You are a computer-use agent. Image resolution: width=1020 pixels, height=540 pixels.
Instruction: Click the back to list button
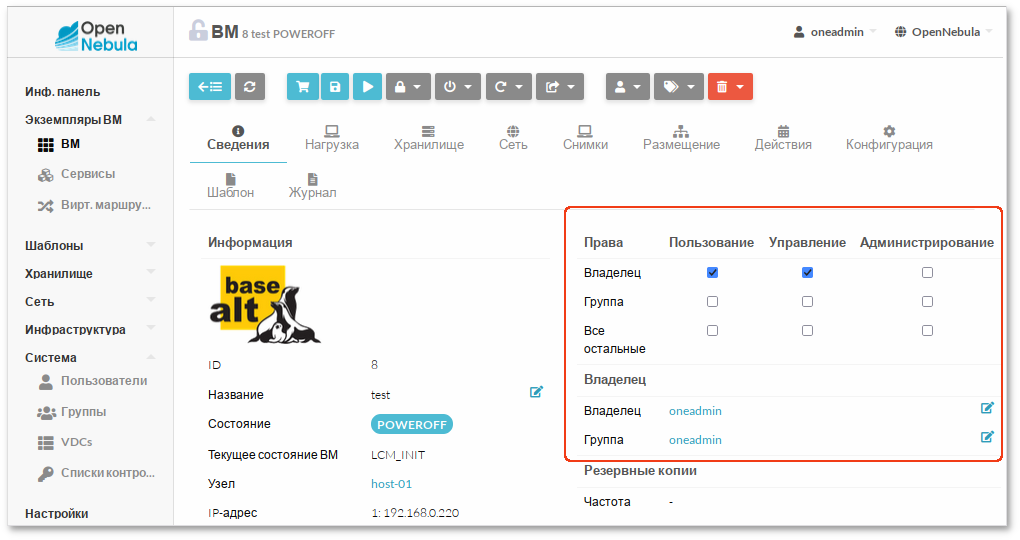pos(209,87)
